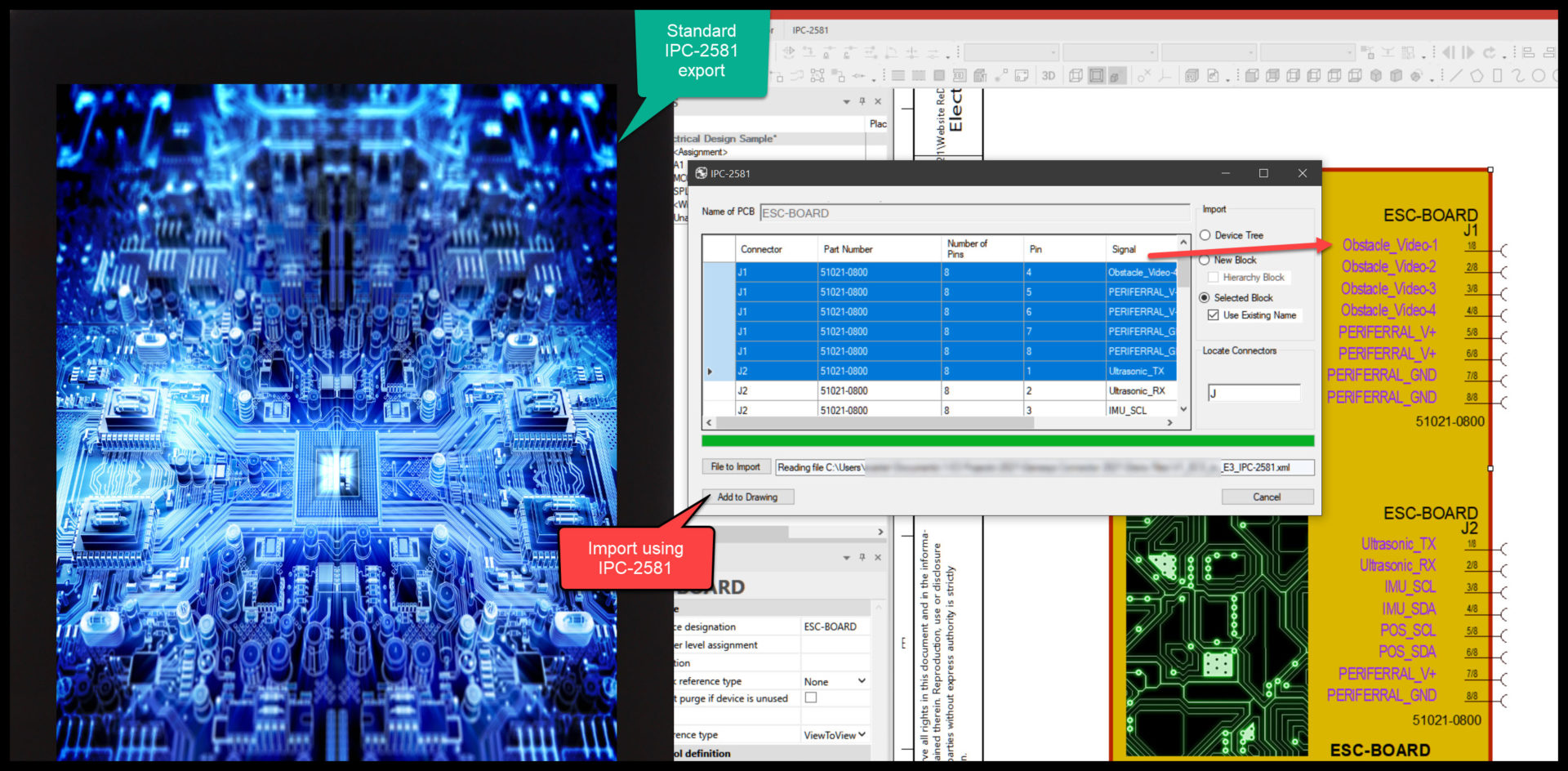This screenshot has height=771, width=1568.
Task: Click the globe icon in the IPC-2581 title bar
Action: click(x=701, y=173)
